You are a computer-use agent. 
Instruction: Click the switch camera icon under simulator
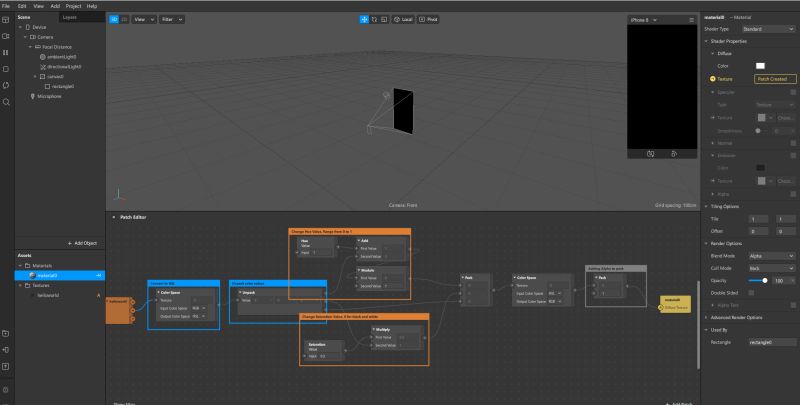651,154
